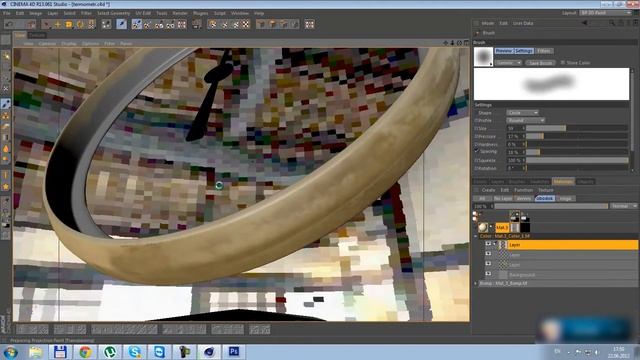This screenshot has width=640, height=360.
Task: Toggle the Hardness effector box
Action: [476, 144]
